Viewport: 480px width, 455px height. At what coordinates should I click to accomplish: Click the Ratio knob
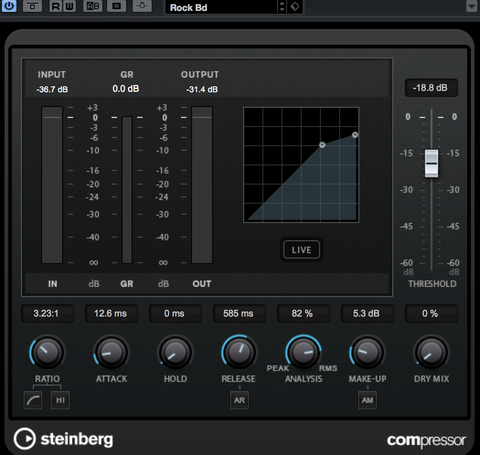point(47,353)
